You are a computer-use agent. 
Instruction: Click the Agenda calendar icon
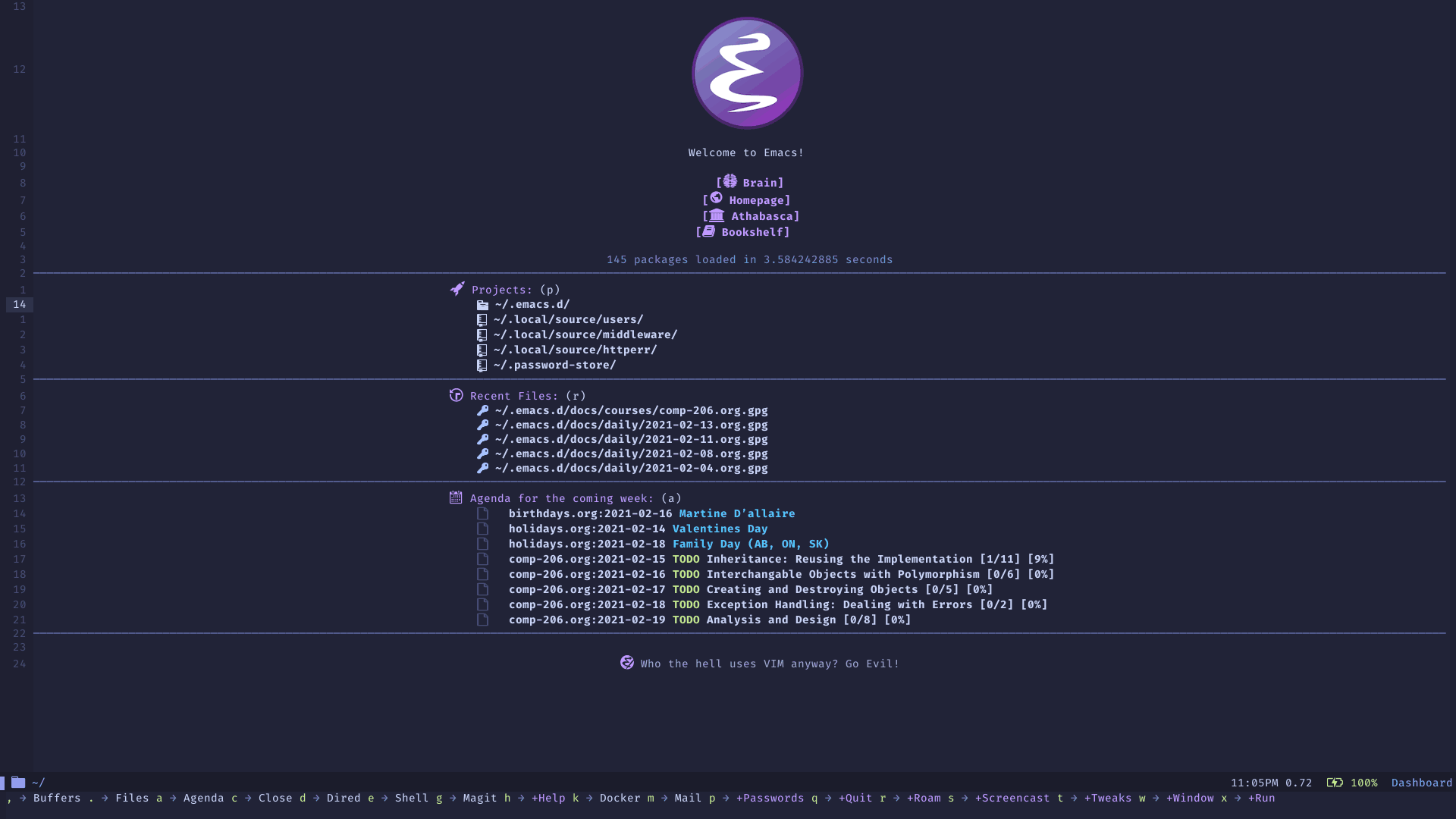pos(455,497)
